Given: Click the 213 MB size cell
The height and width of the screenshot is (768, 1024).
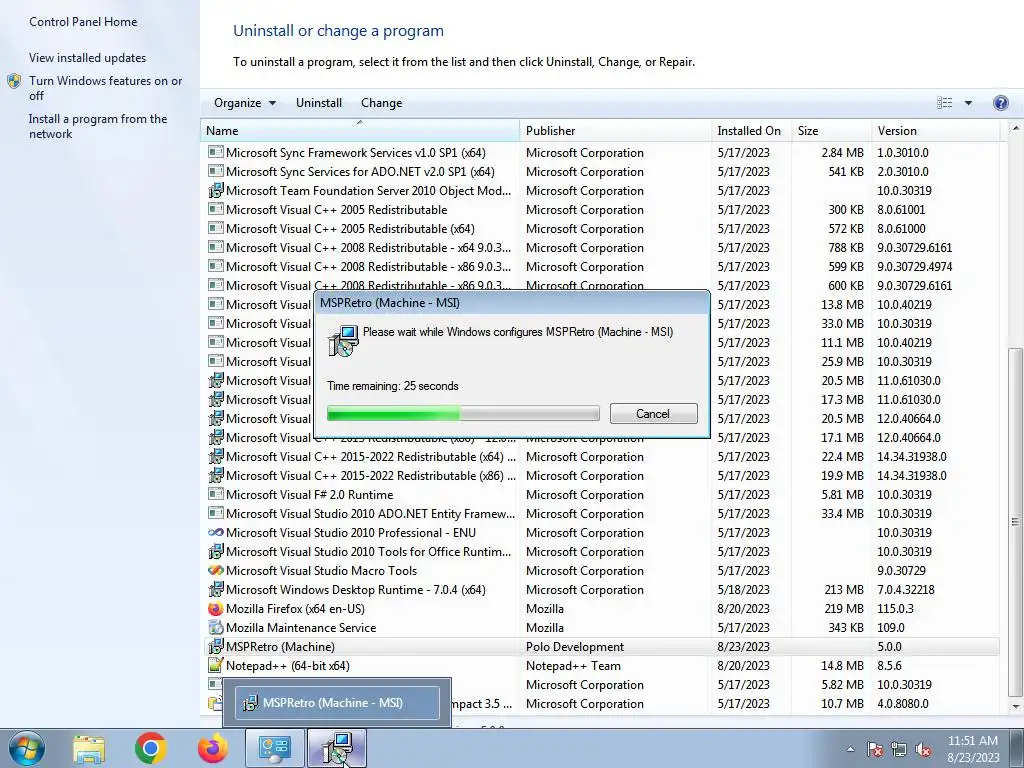Looking at the screenshot, I should 843,589.
